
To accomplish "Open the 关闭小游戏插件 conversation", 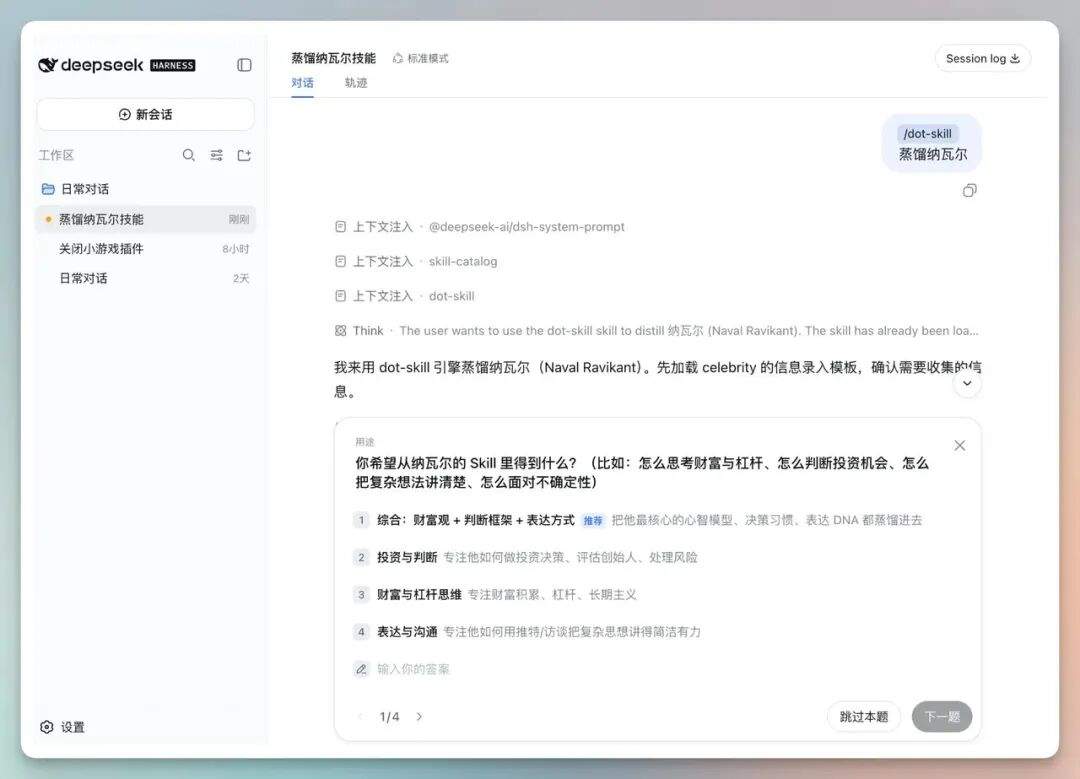I will [145, 249].
